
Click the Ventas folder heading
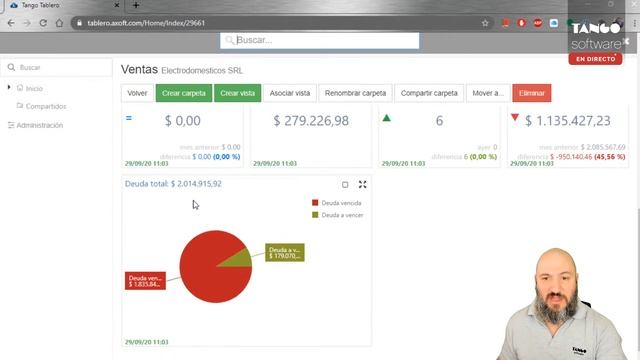pos(139,69)
